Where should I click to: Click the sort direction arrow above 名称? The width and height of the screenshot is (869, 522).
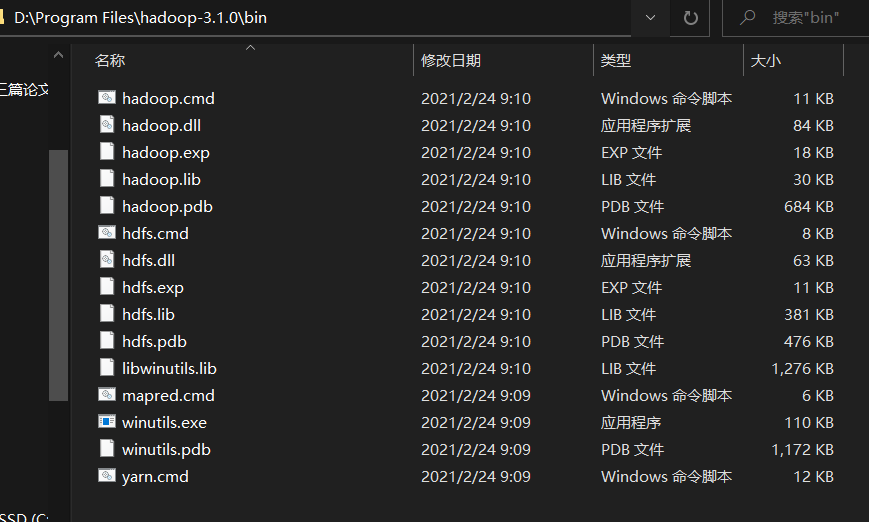[251, 48]
